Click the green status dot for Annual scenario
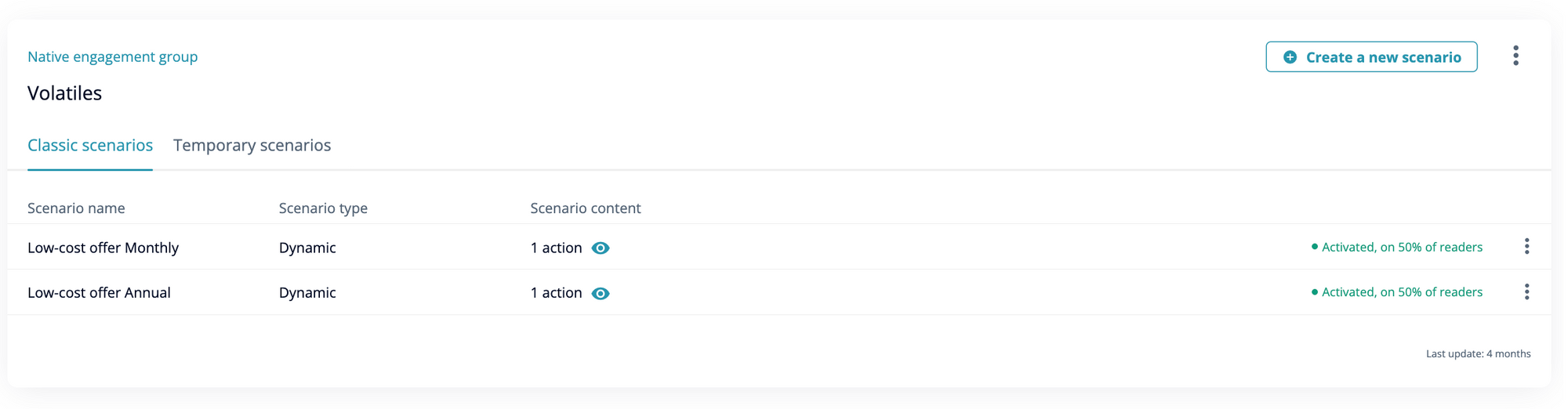This screenshot has width=1568, height=409. [x=1315, y=292]
